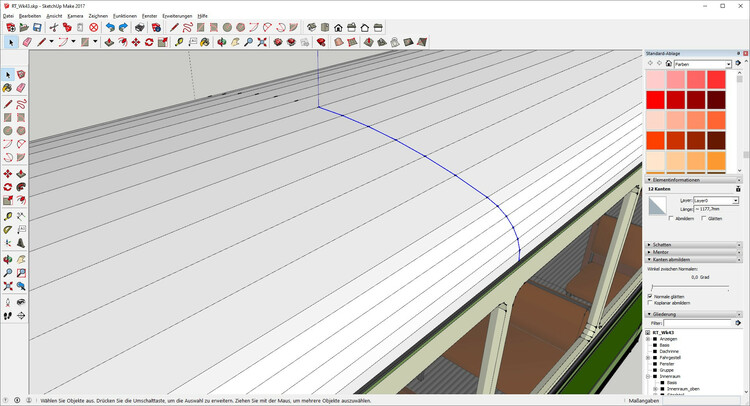The width and height of the screenshot is (750, 406).
Task: Click the red Delete (X) icon
Action: pos(94,28)
